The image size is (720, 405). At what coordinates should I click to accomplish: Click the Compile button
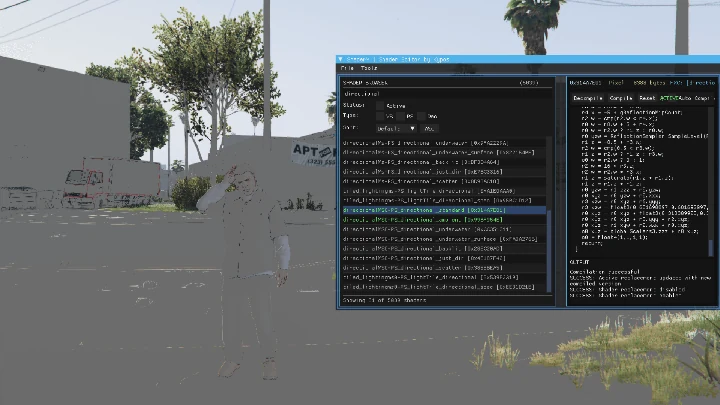click(621, 98)
